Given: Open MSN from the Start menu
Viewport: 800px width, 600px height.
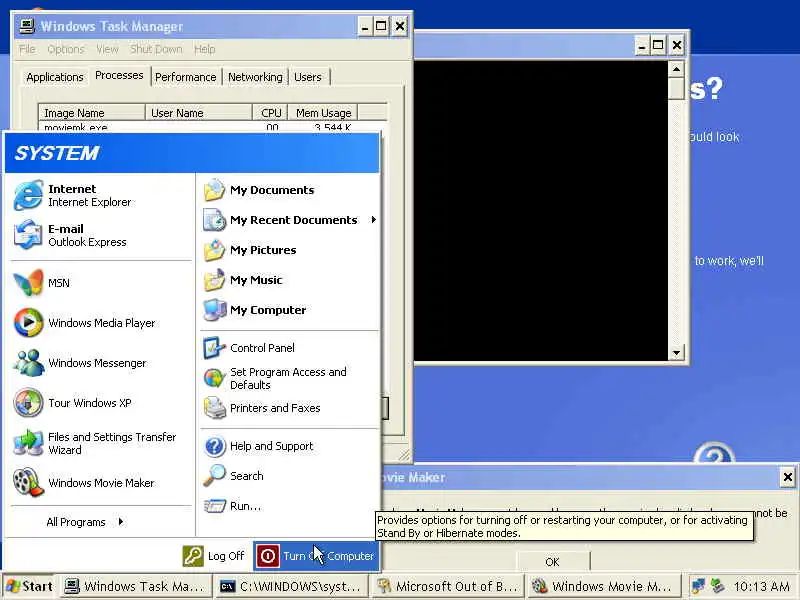Looking at the screenshot, I should coord(42,283).
